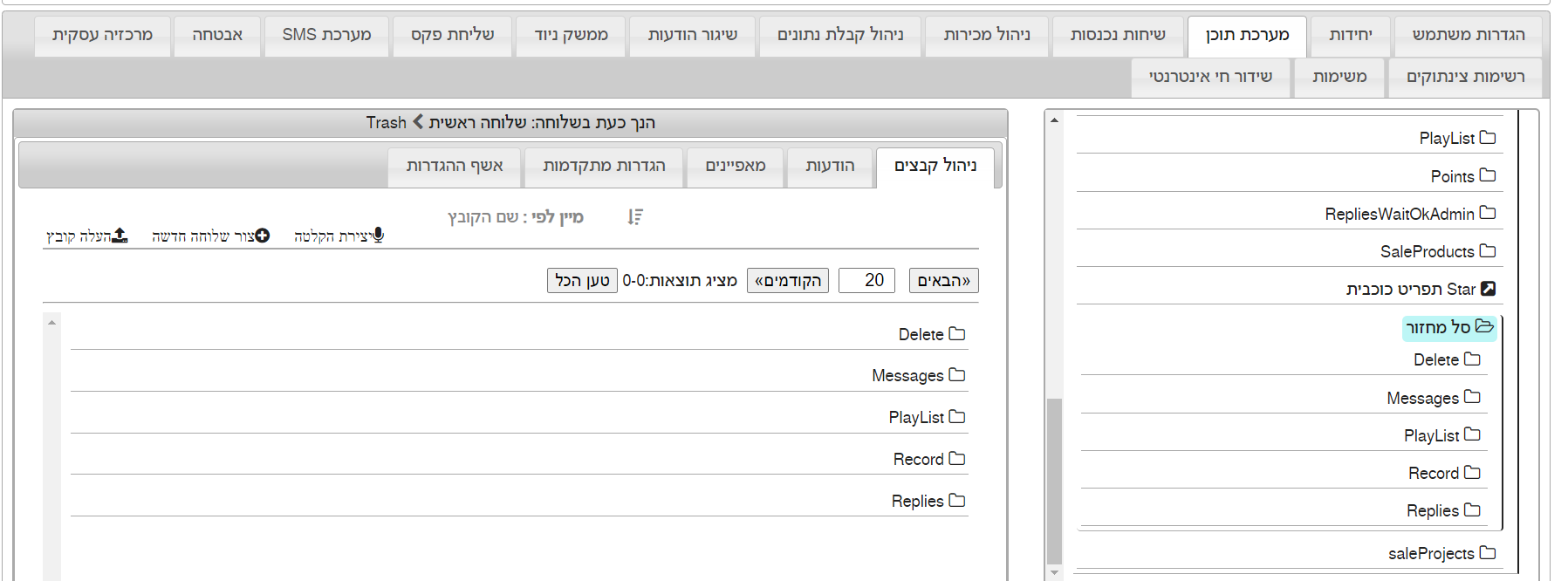Click the sort order icon
The height and width of the screenshot is (581, 1568).
tap(635, 216)
